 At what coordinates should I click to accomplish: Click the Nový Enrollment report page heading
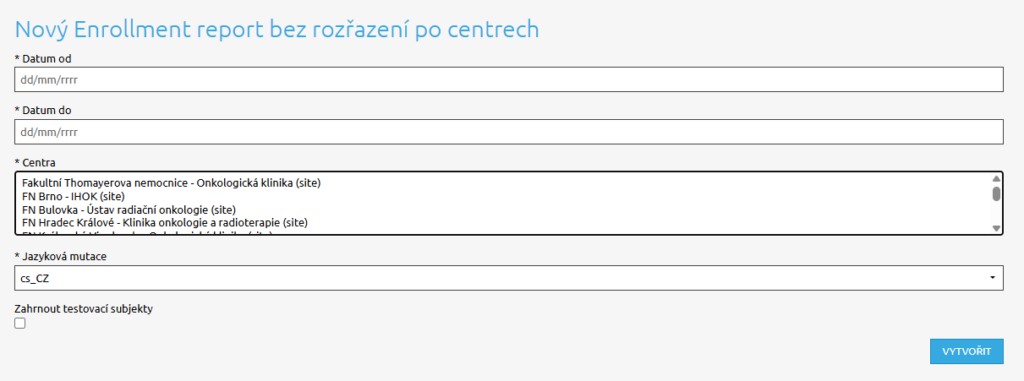point(277,29)
